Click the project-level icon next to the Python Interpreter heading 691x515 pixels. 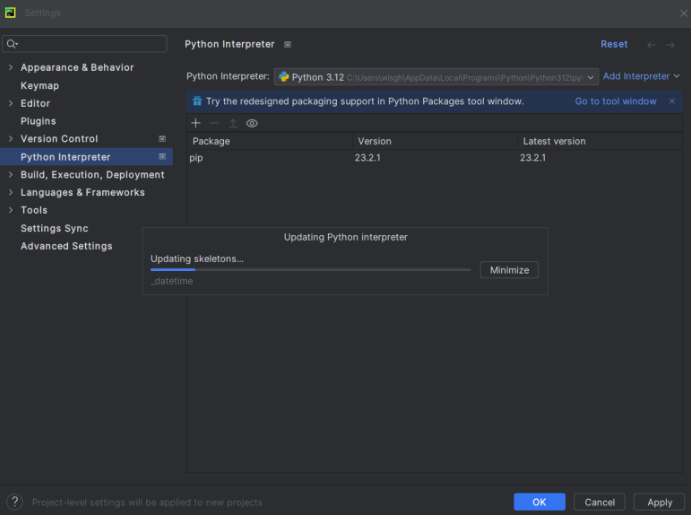287,44
